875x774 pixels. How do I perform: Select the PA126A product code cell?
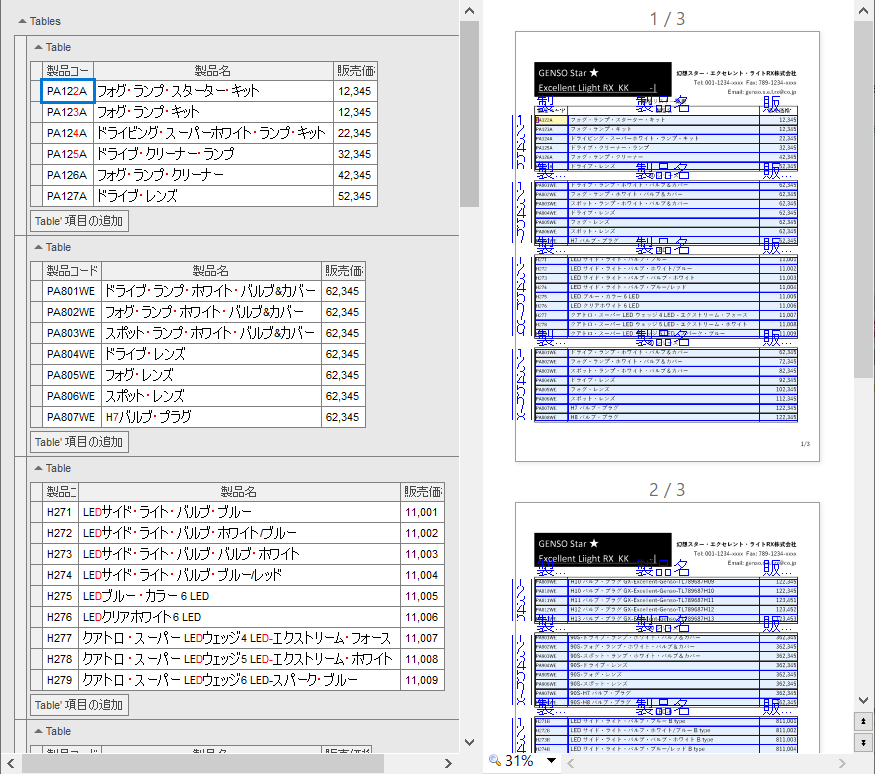click(68, 175)
